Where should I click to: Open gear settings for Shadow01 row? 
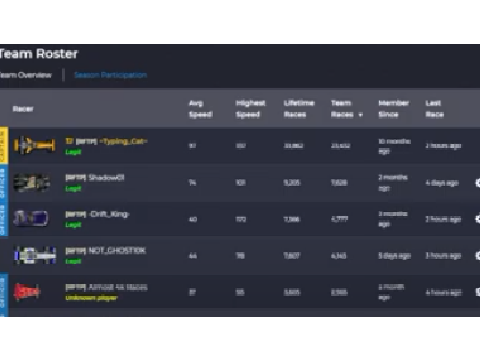click(x=478, y=183)
